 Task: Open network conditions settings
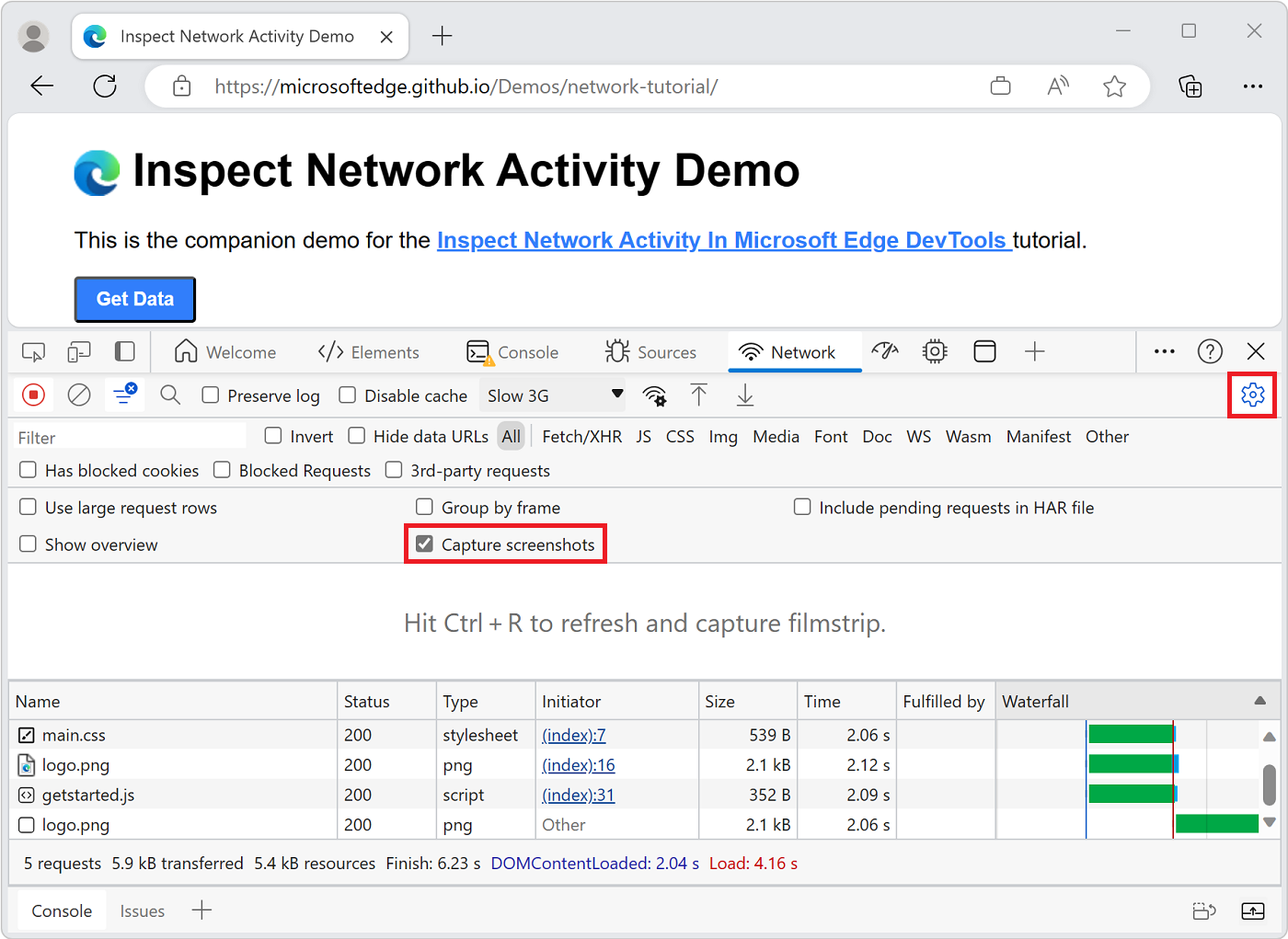click(654, 395)
